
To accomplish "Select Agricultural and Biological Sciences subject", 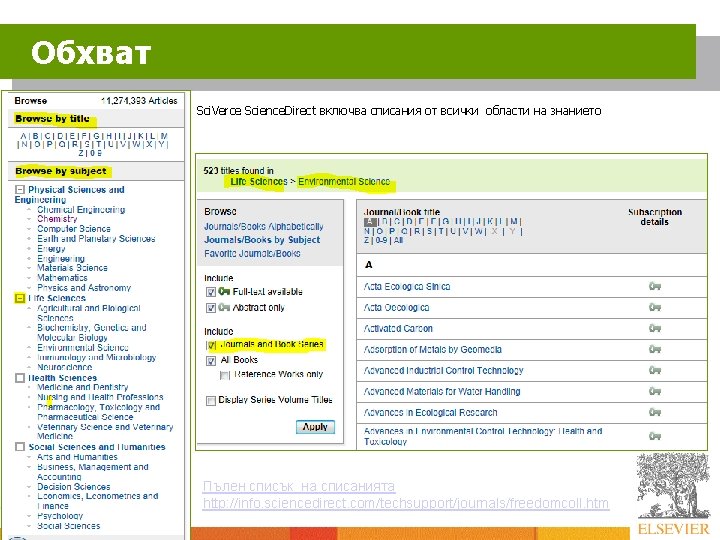I will [x=89, y=313].
